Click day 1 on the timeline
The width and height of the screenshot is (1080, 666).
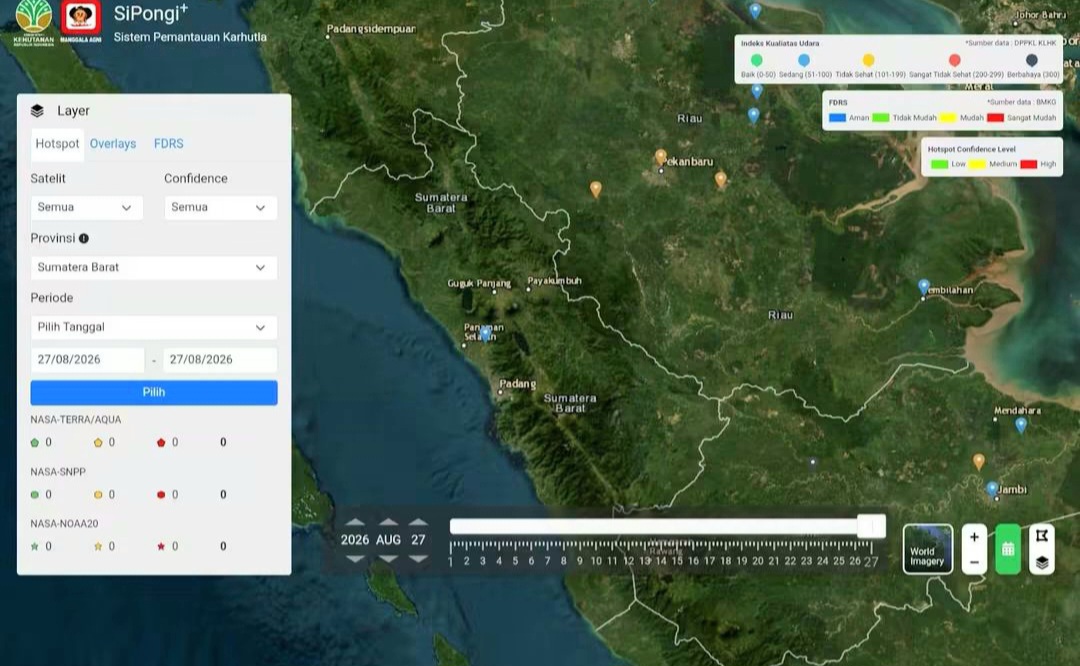450,561
